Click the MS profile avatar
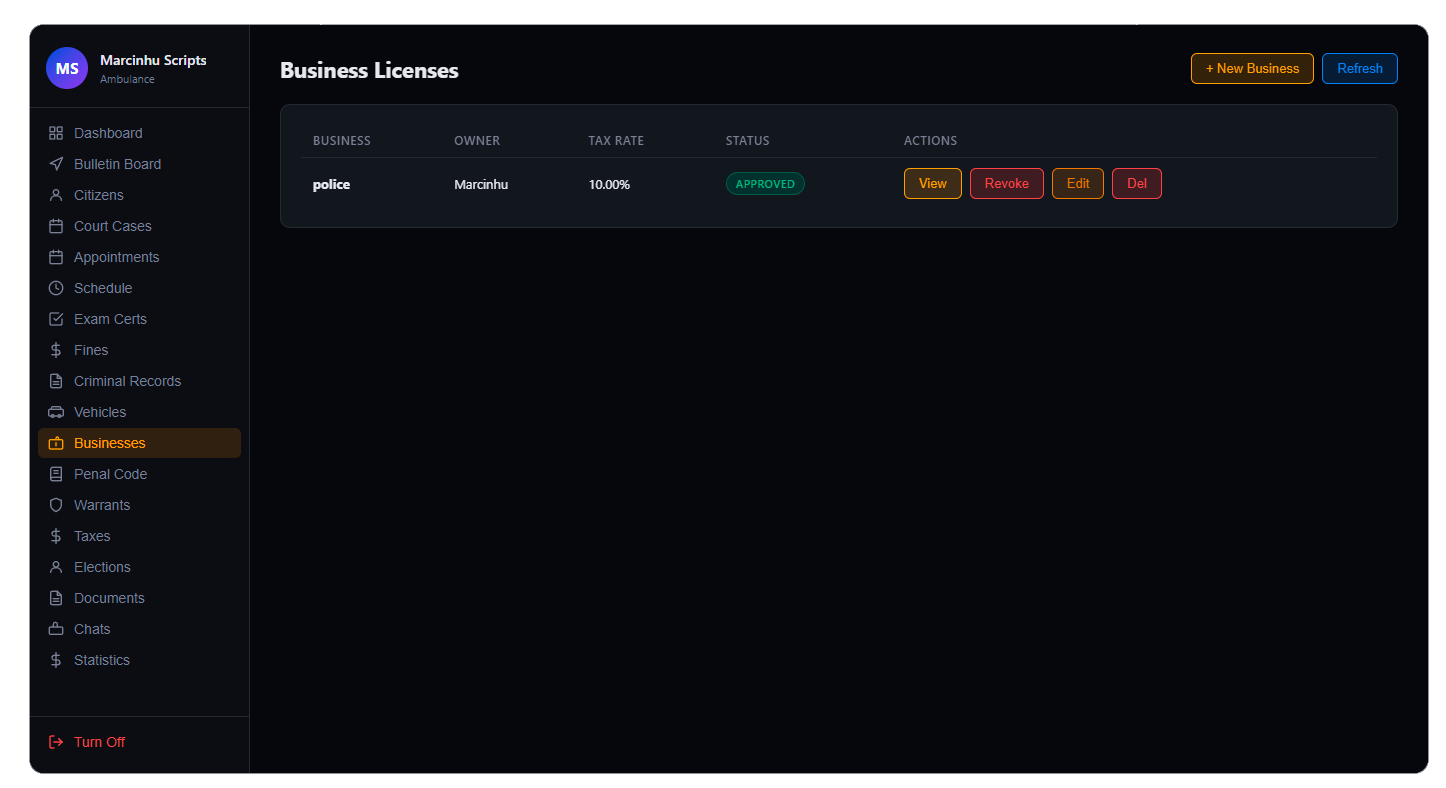This screenshot has width=1446, height=788. click(x=67, y=68)
